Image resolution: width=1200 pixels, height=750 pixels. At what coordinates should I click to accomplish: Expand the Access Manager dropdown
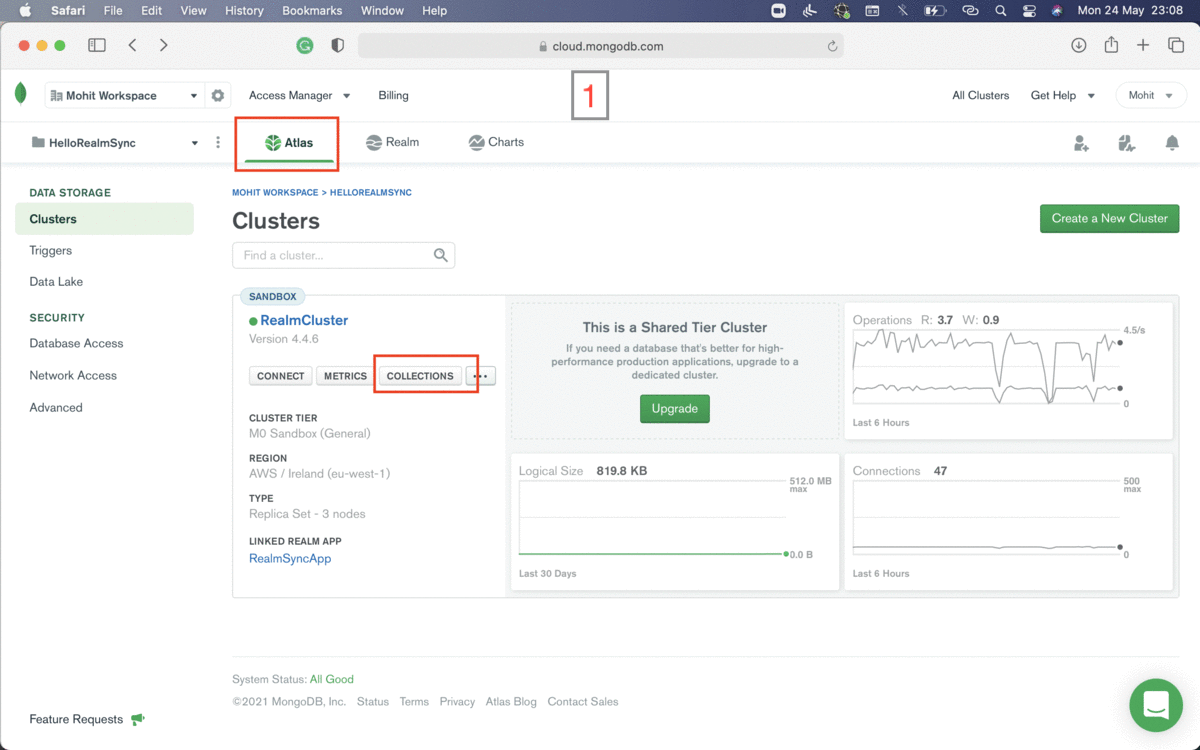pyautogui.click(x=299, y=95)
